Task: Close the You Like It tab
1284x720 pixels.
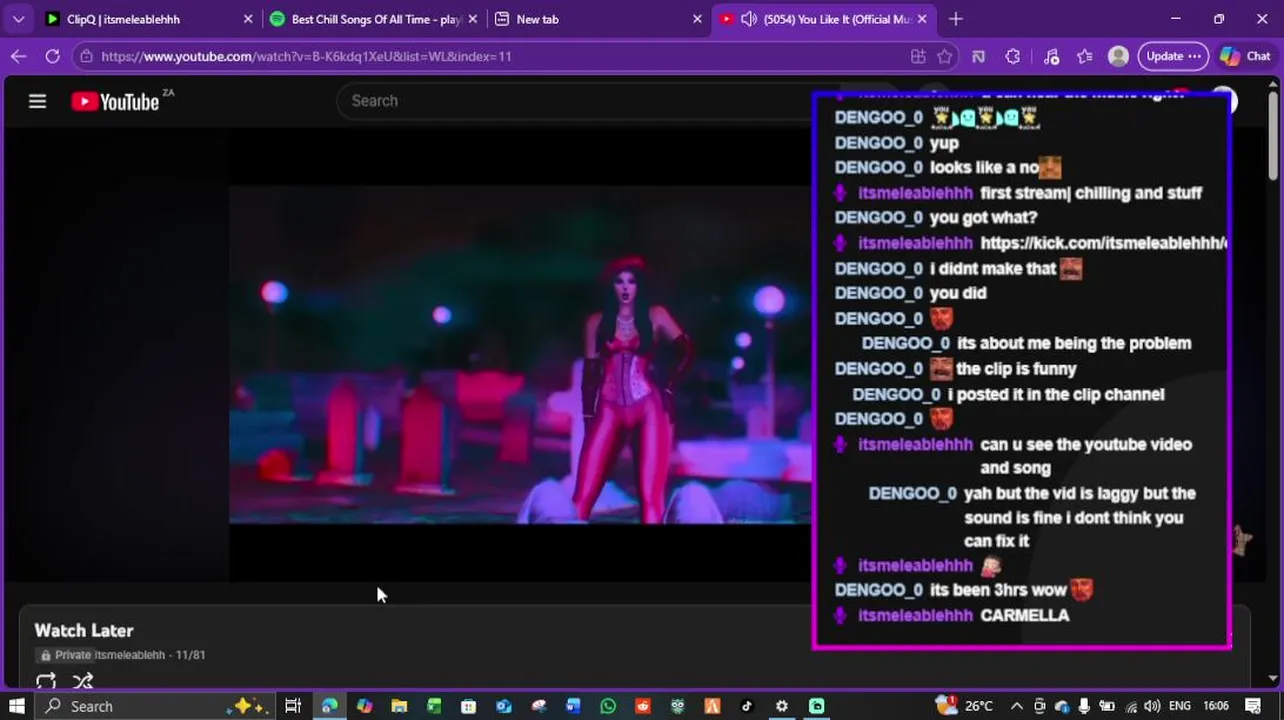Action: click(922, 19)
